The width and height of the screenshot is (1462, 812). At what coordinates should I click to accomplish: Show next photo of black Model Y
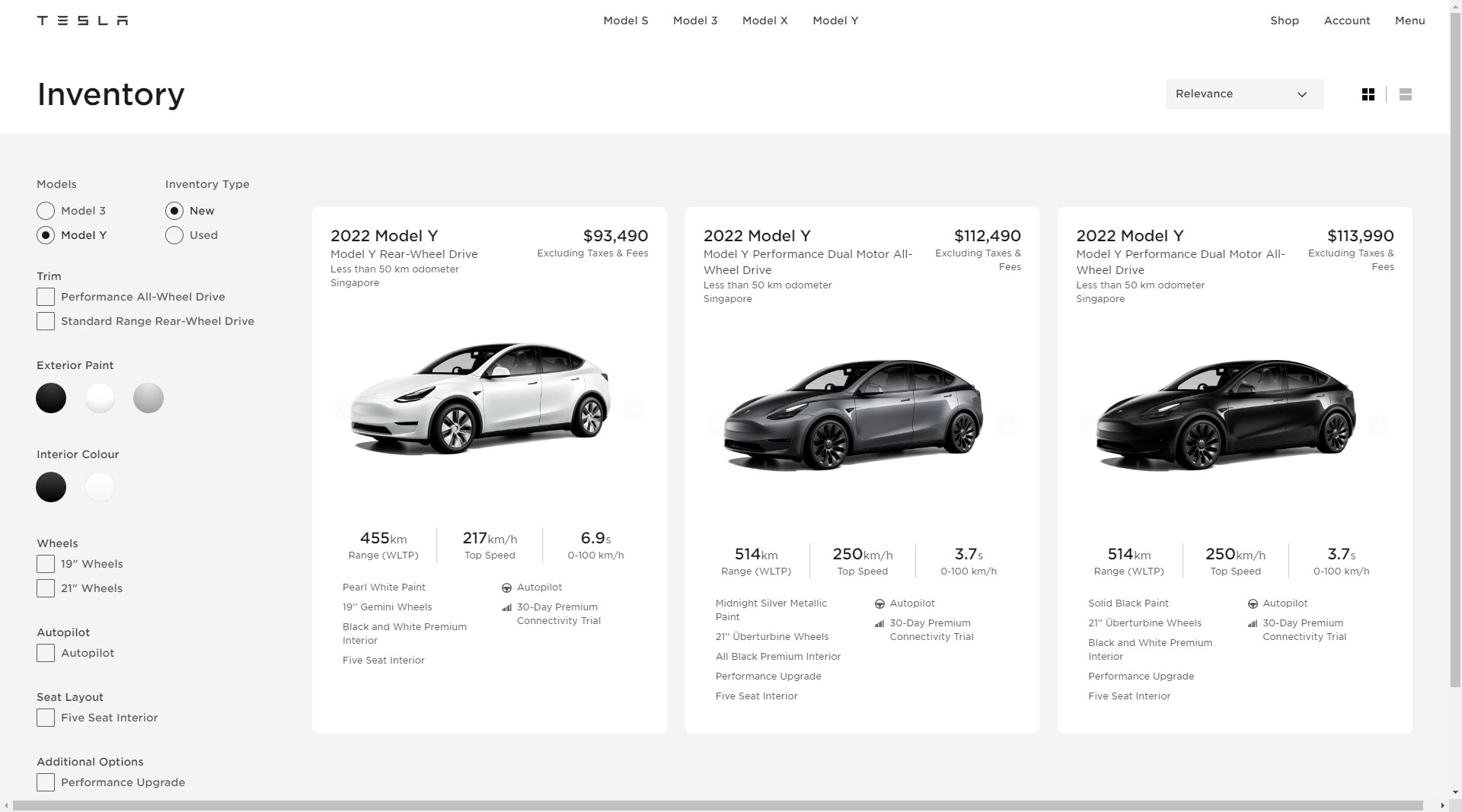pos(1377,425)
